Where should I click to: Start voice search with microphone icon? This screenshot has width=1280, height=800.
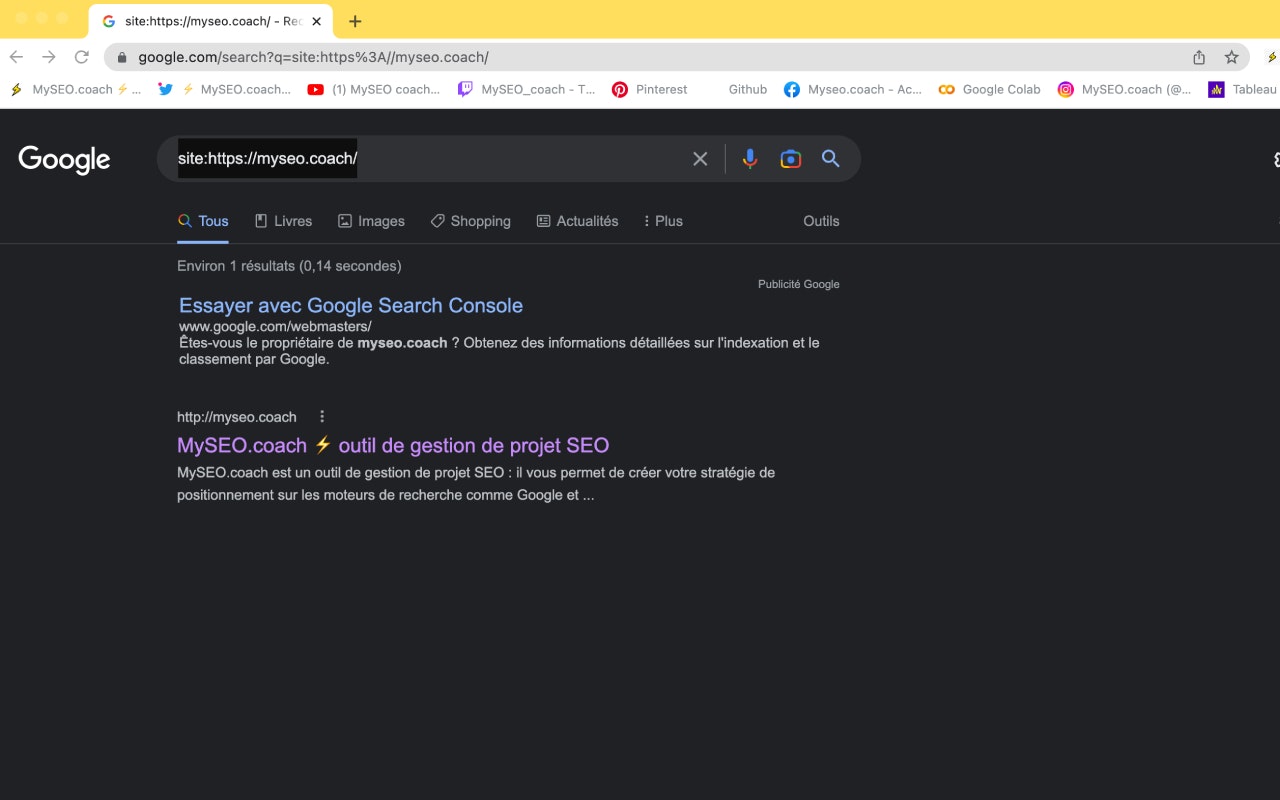click(750, 159)
